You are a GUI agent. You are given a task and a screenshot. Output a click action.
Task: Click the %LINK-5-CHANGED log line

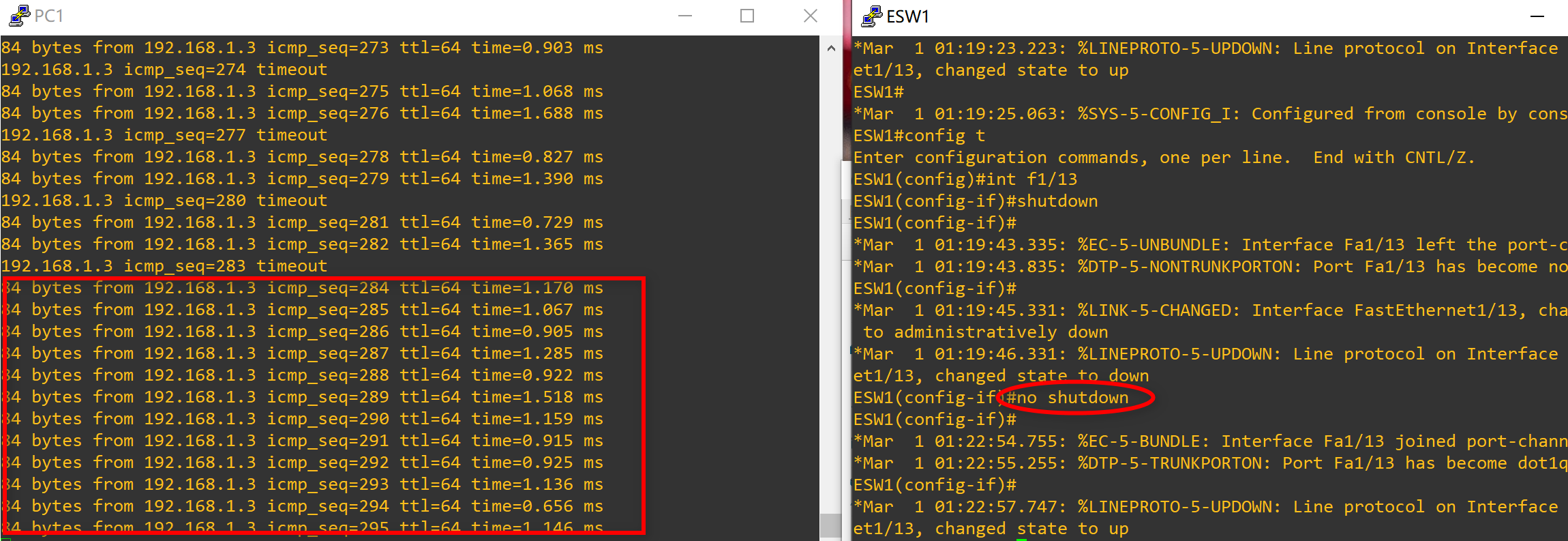[1210, 310]
